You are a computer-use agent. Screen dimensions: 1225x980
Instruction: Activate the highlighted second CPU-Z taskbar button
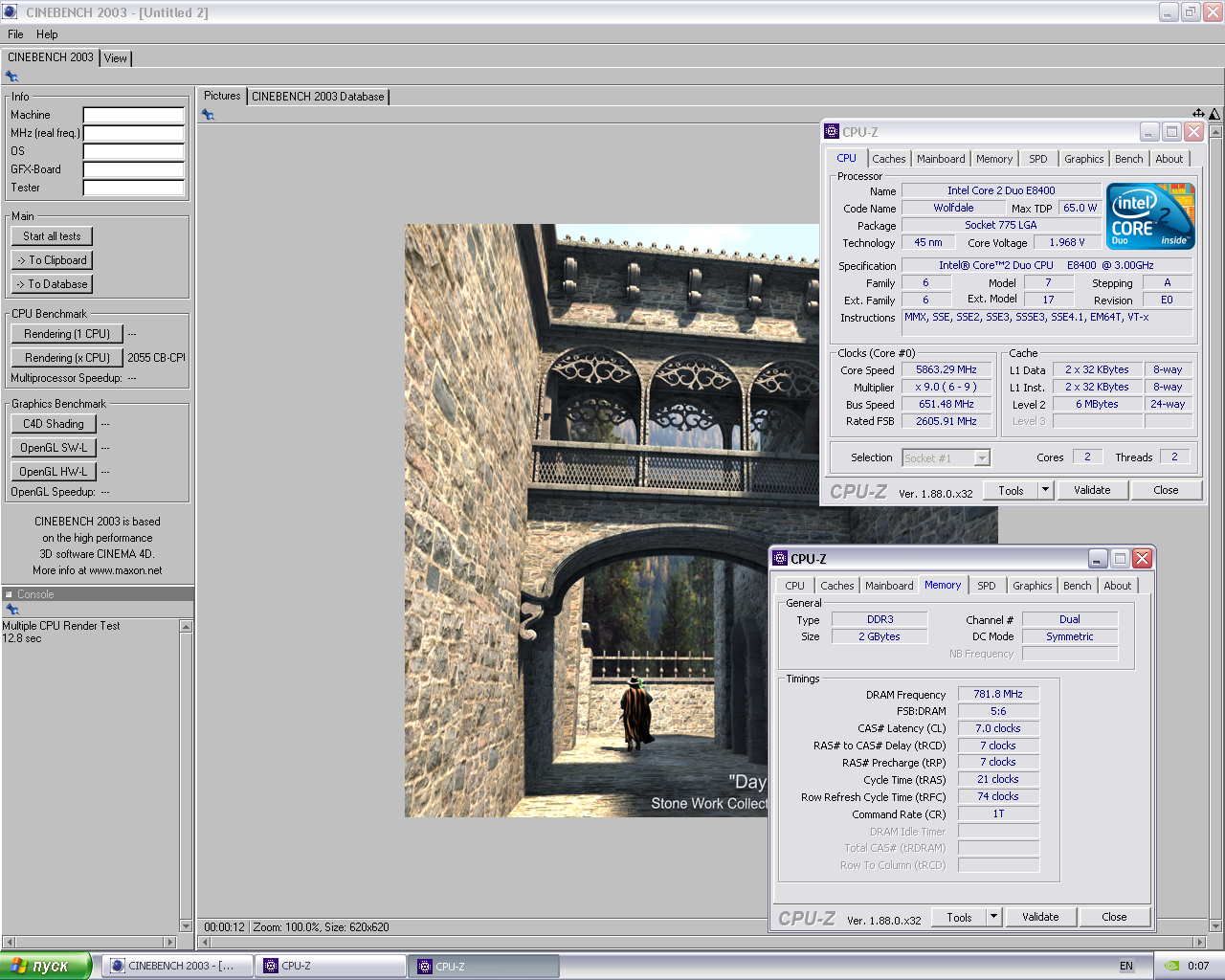(x=484, y=966)
